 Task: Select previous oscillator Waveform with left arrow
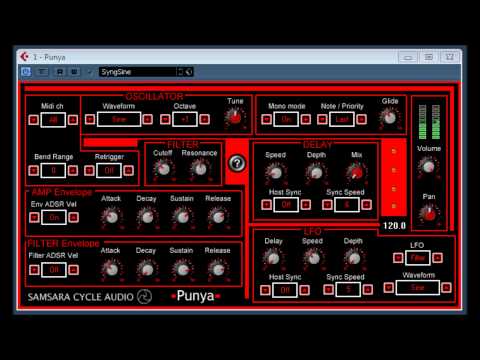pyautogui.click(x=90, y=119)
